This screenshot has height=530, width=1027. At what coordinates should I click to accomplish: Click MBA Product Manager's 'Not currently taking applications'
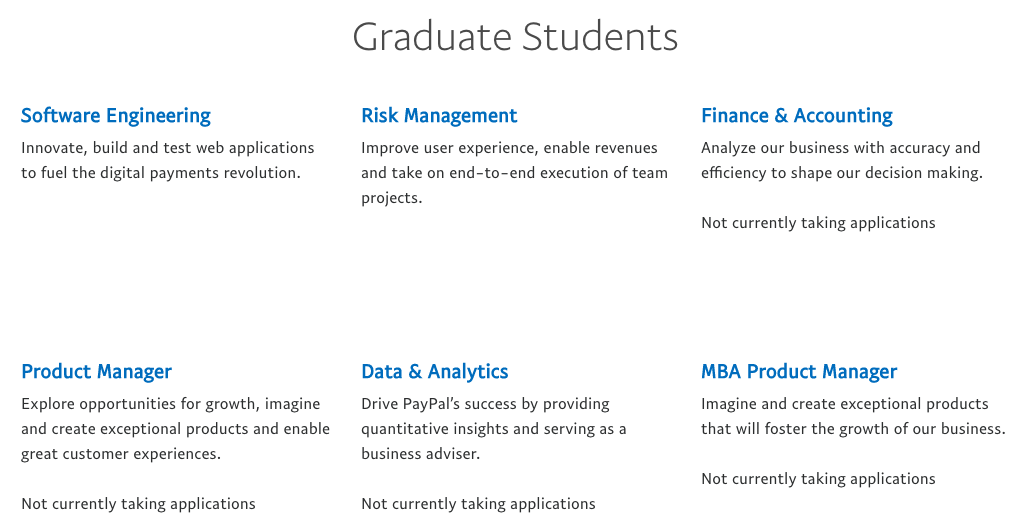point(818,479)
